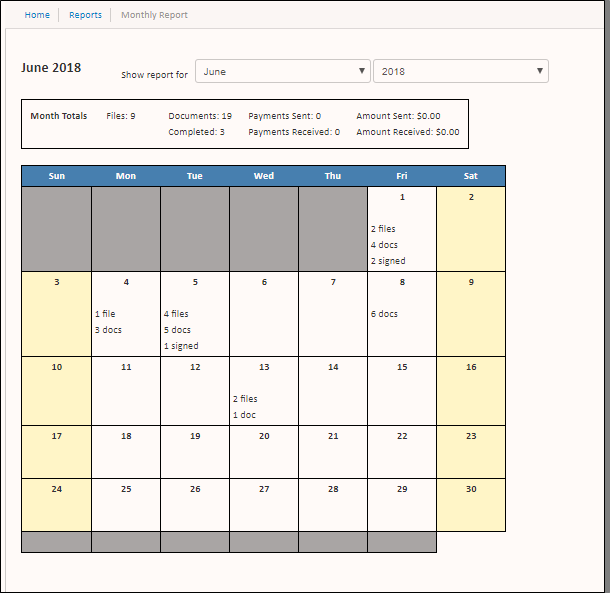
Task: Click Amount Sent: $0.00
Action: pyautogui.click(x=398, y=116)
